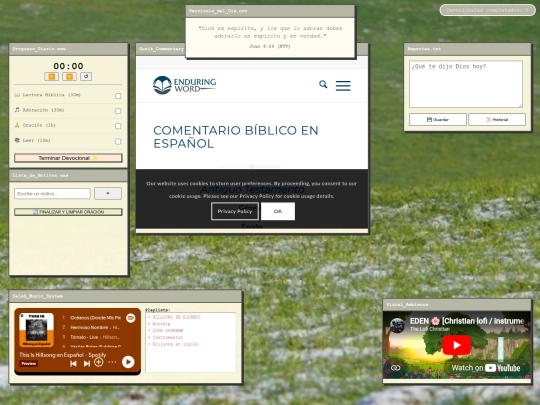Click the Versículo_del_Día window title bar

click(270, 11)
